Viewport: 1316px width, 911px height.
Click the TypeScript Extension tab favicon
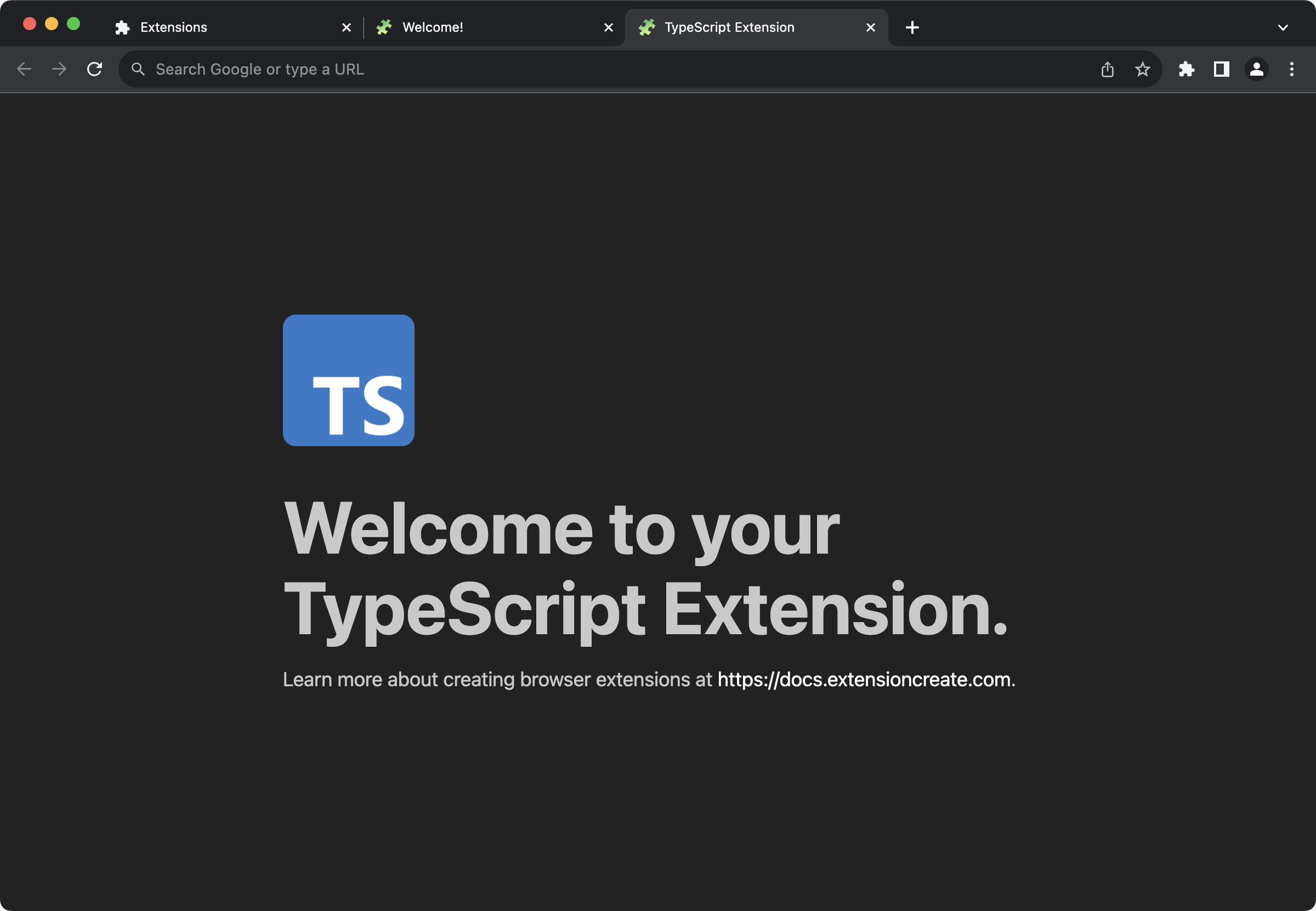click(x=647, y=27)
